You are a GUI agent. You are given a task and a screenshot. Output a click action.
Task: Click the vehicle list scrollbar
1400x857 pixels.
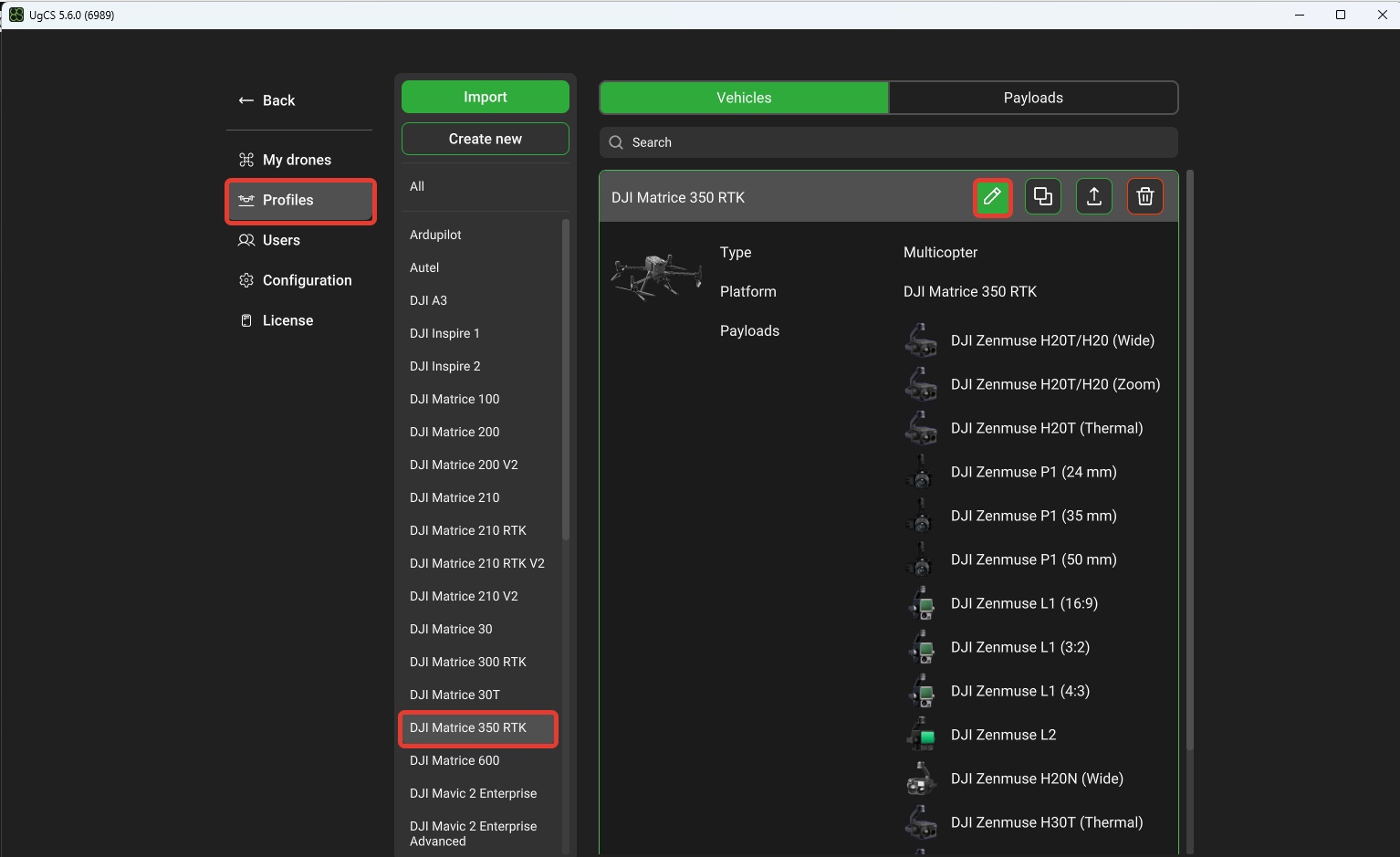(566, 379)
